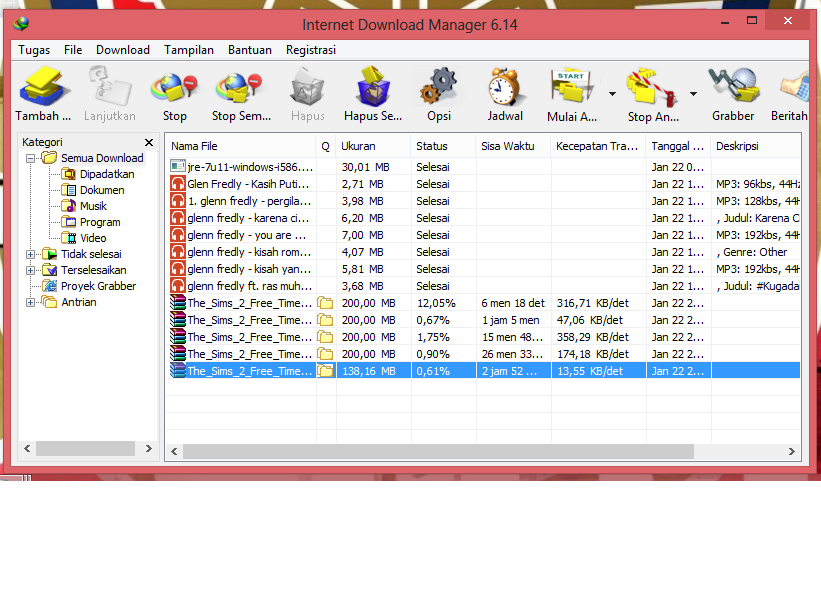Open the File menu

[x=73, y=50]
